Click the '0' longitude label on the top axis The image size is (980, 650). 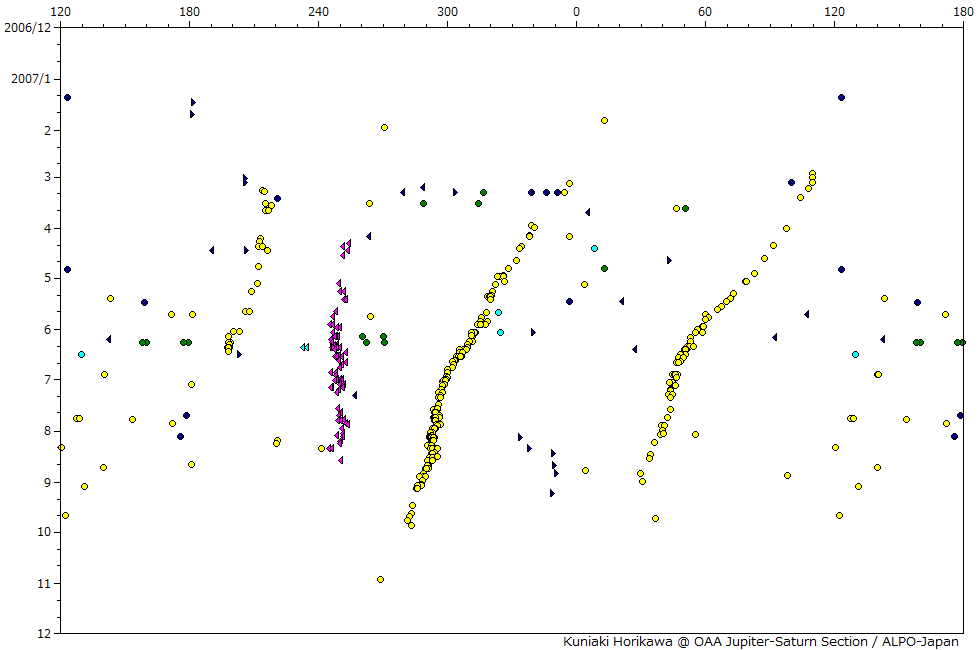(x=576, y=11)
